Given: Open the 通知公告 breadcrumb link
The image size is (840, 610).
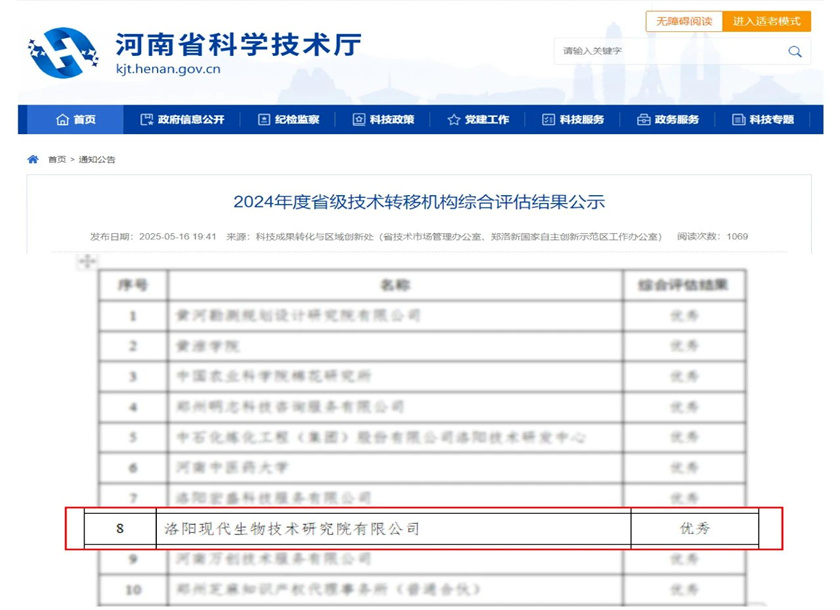Looking at the screenshot, I should (97, 160).
